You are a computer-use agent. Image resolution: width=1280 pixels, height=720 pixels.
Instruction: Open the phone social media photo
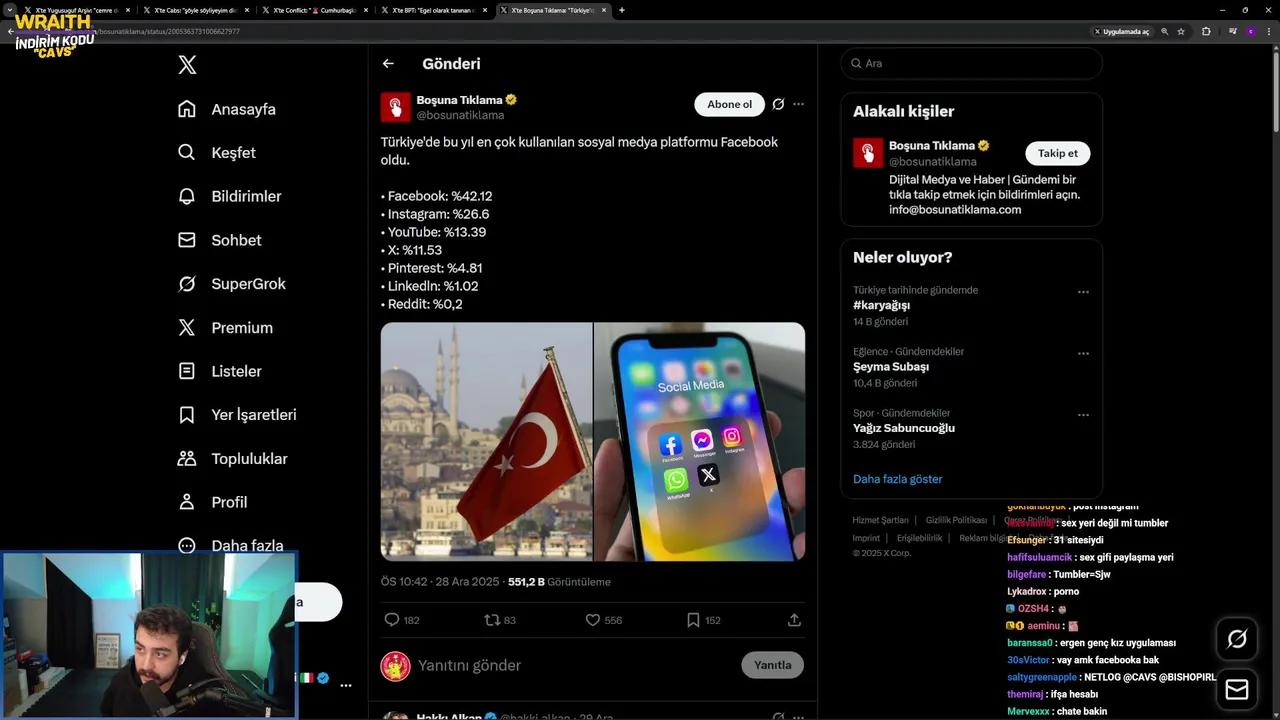click(700, 441)
